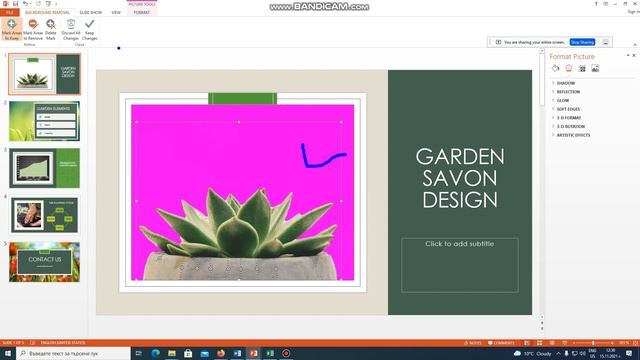Open the View ribbon tab
The height and width of the screenshot is (360, 640).
(116, 12)
